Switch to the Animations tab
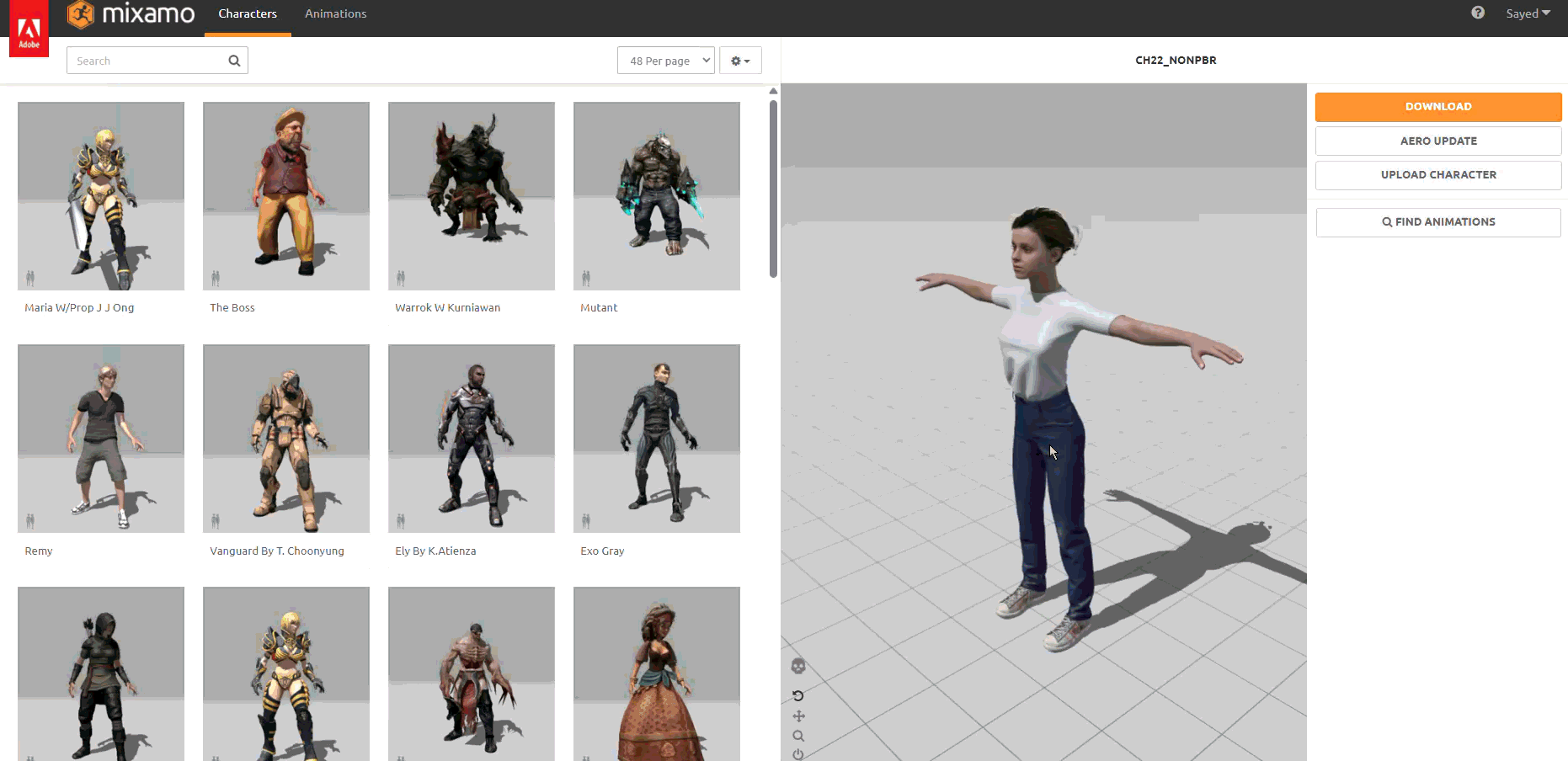The image size is (1568, 761). click(335, 14)
